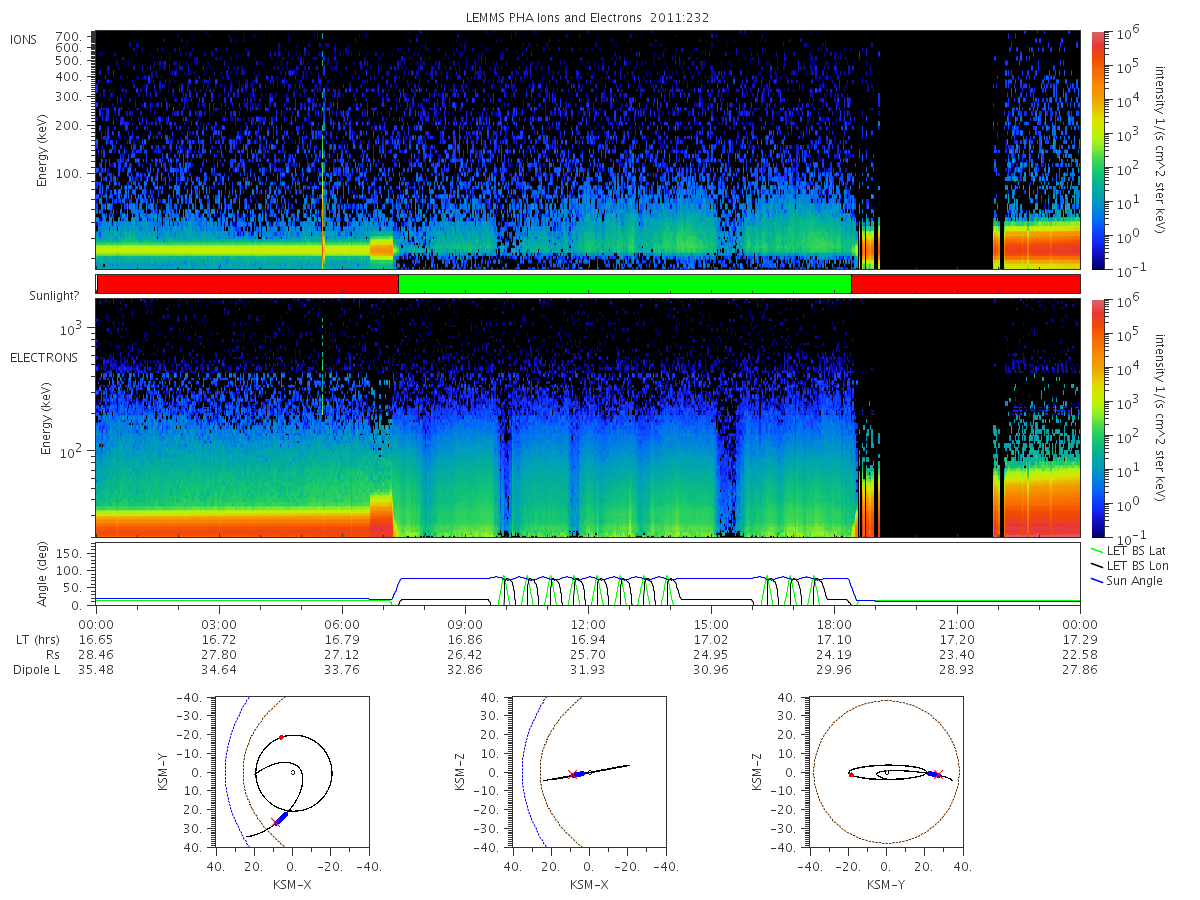1200x900 pixels.
Task: Click the Dipole L value 35.48
Action: click(96, 670)
